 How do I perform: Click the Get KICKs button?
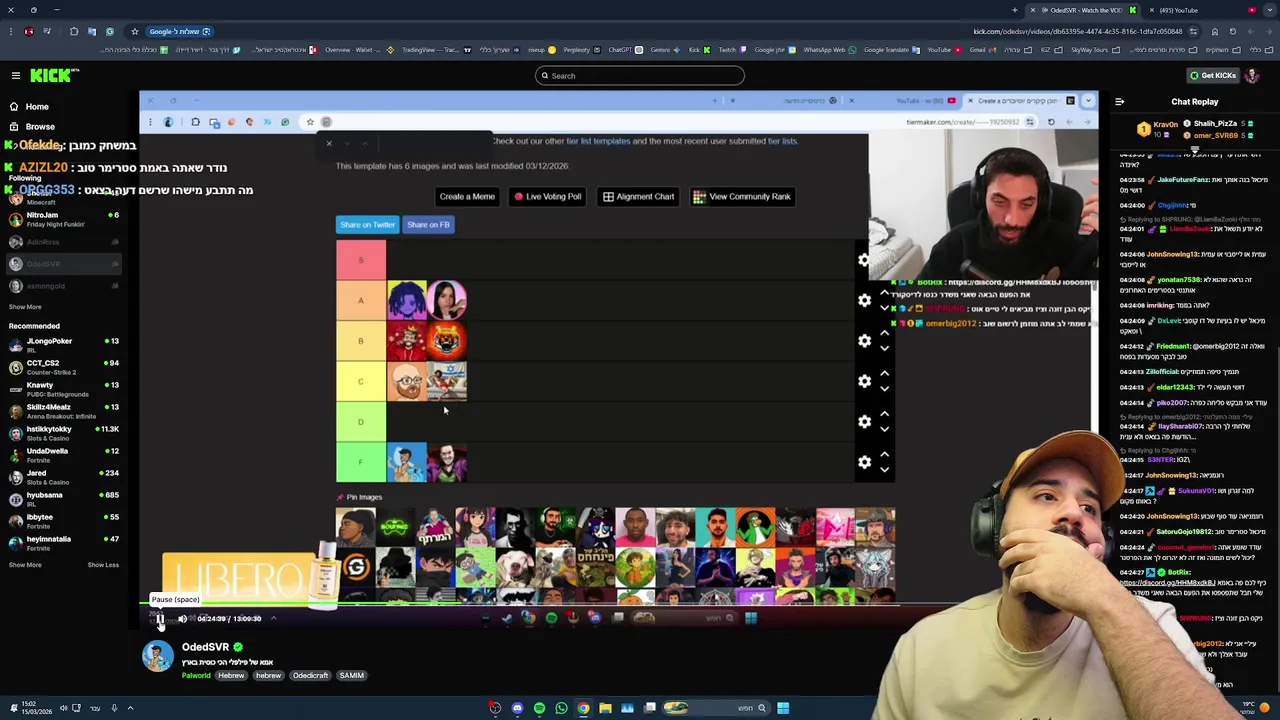coord(1212,76)
